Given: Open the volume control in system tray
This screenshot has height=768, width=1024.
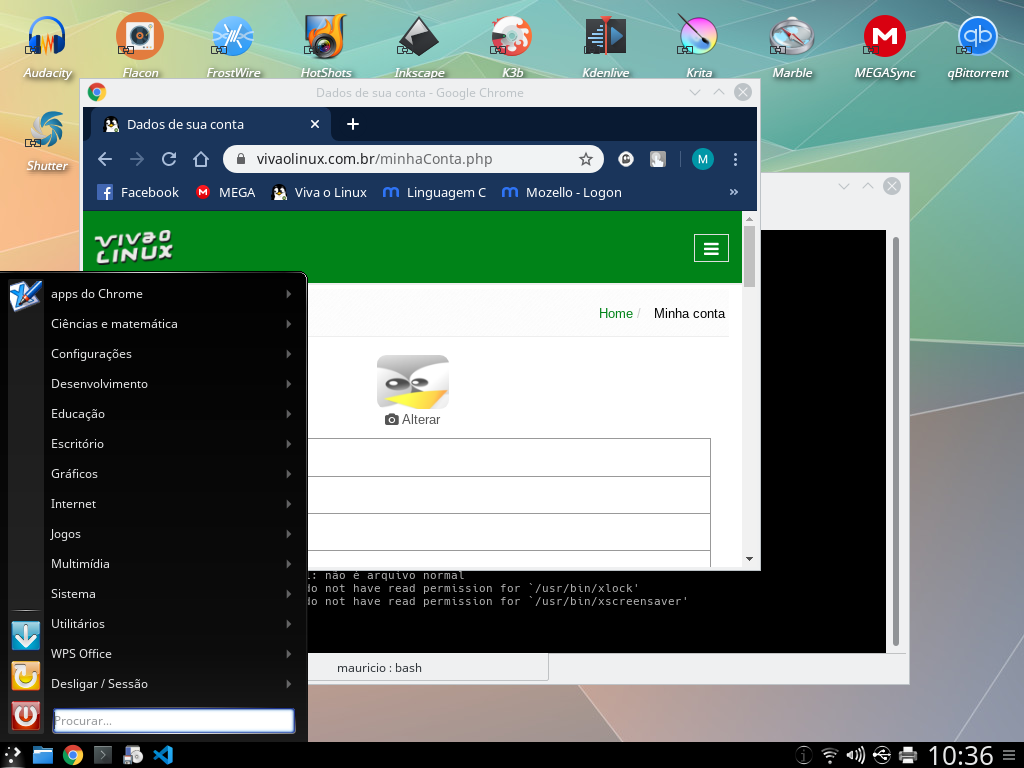Looking at the screenshot, I should click(855, 756).
